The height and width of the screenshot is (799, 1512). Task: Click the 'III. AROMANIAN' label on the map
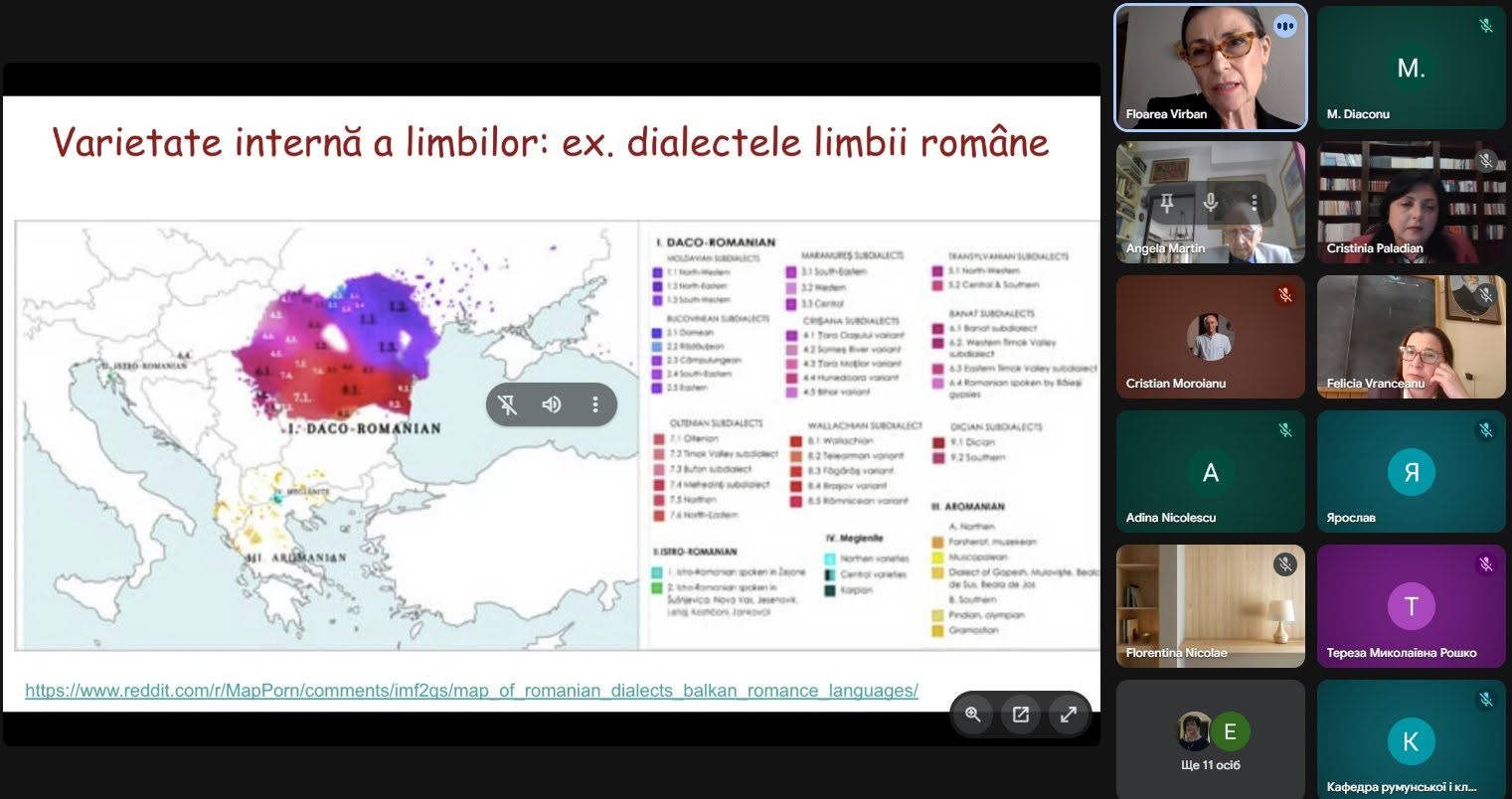(x=296, y=558)
